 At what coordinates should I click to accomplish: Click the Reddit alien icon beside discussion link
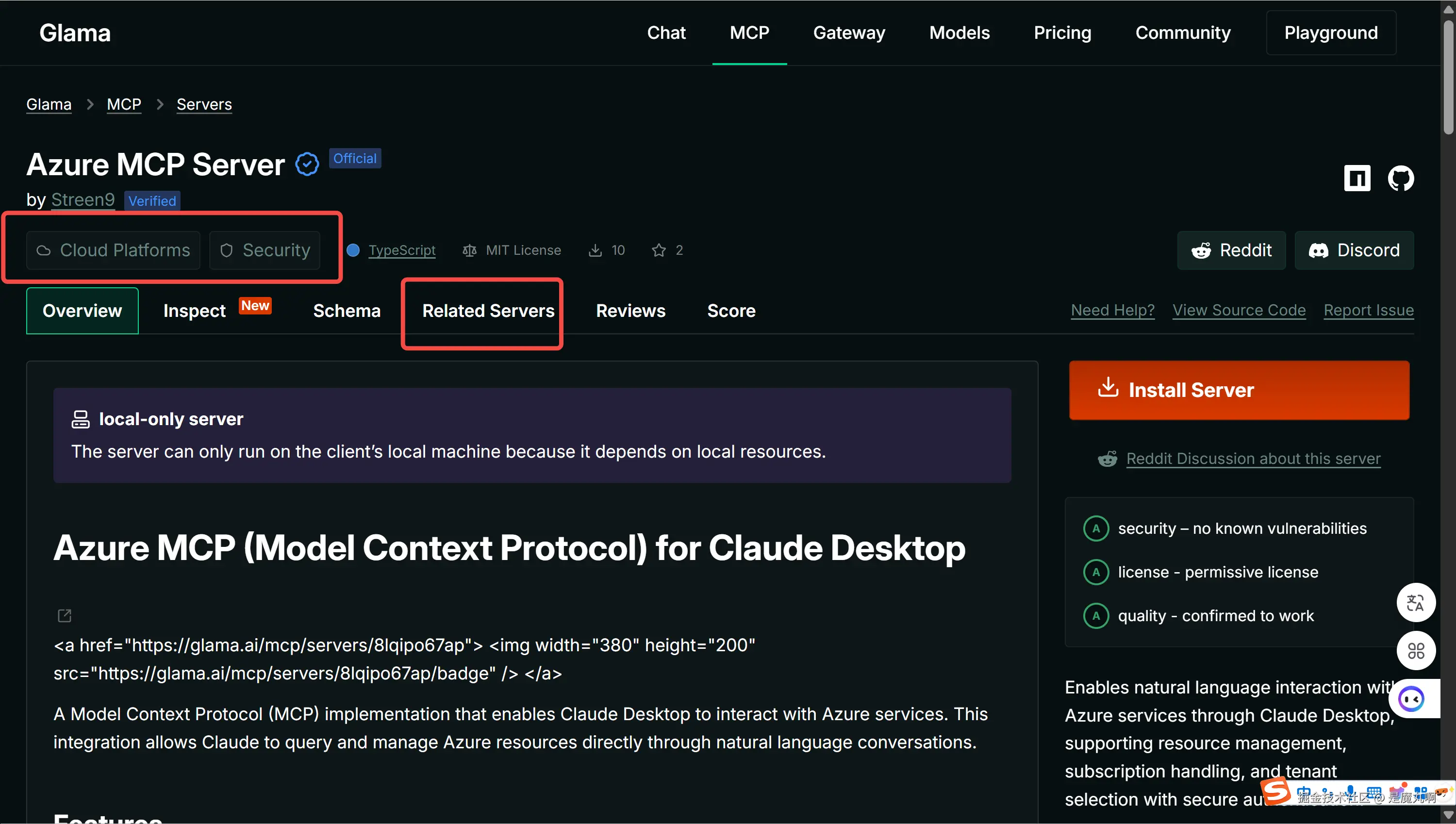coord(1108,459)
